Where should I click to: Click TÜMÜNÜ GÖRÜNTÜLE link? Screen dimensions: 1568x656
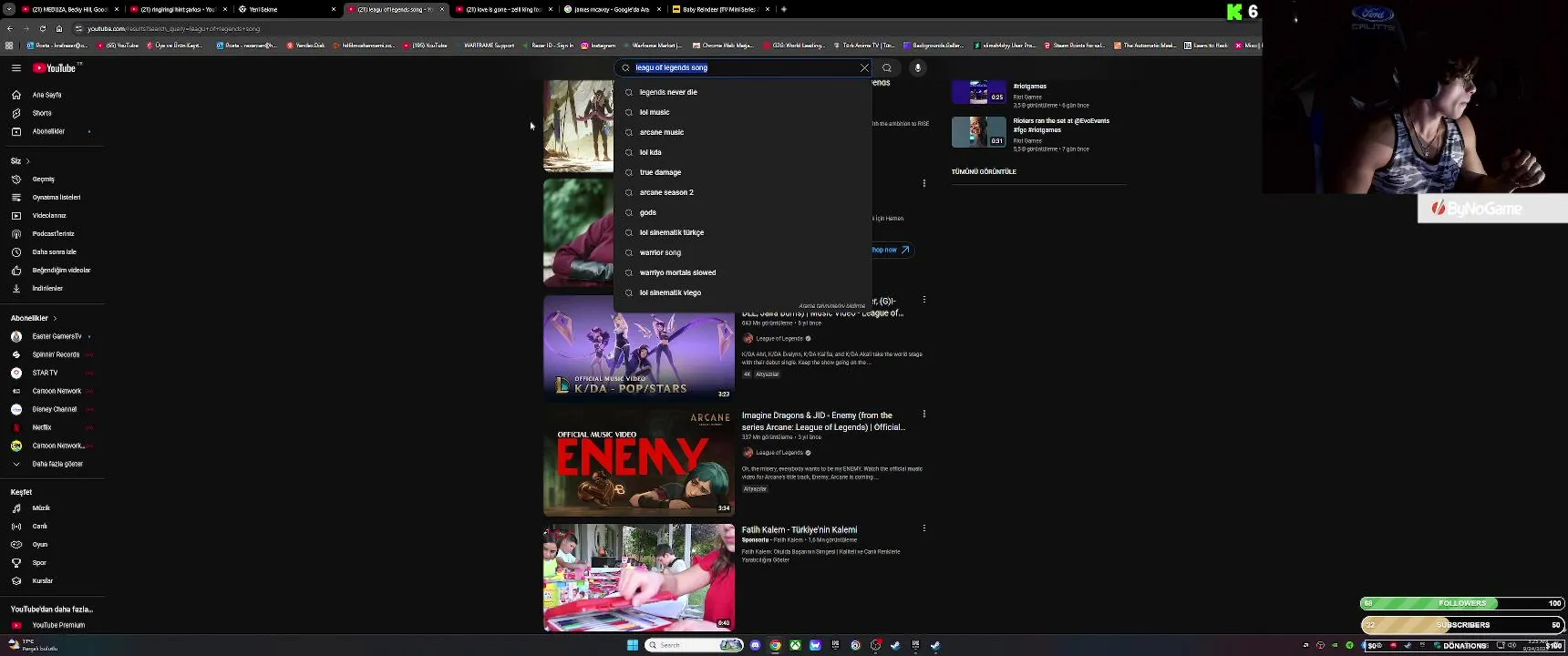[984, 171]
